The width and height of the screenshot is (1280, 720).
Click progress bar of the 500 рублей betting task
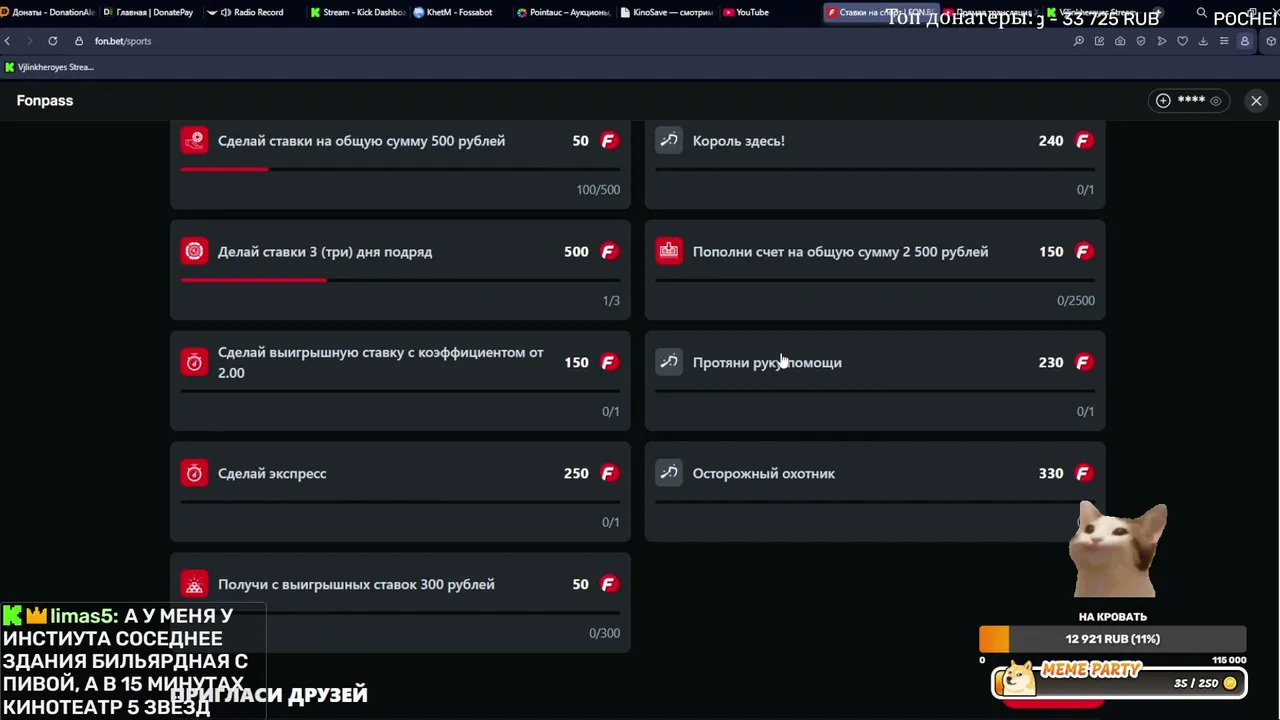400,169
